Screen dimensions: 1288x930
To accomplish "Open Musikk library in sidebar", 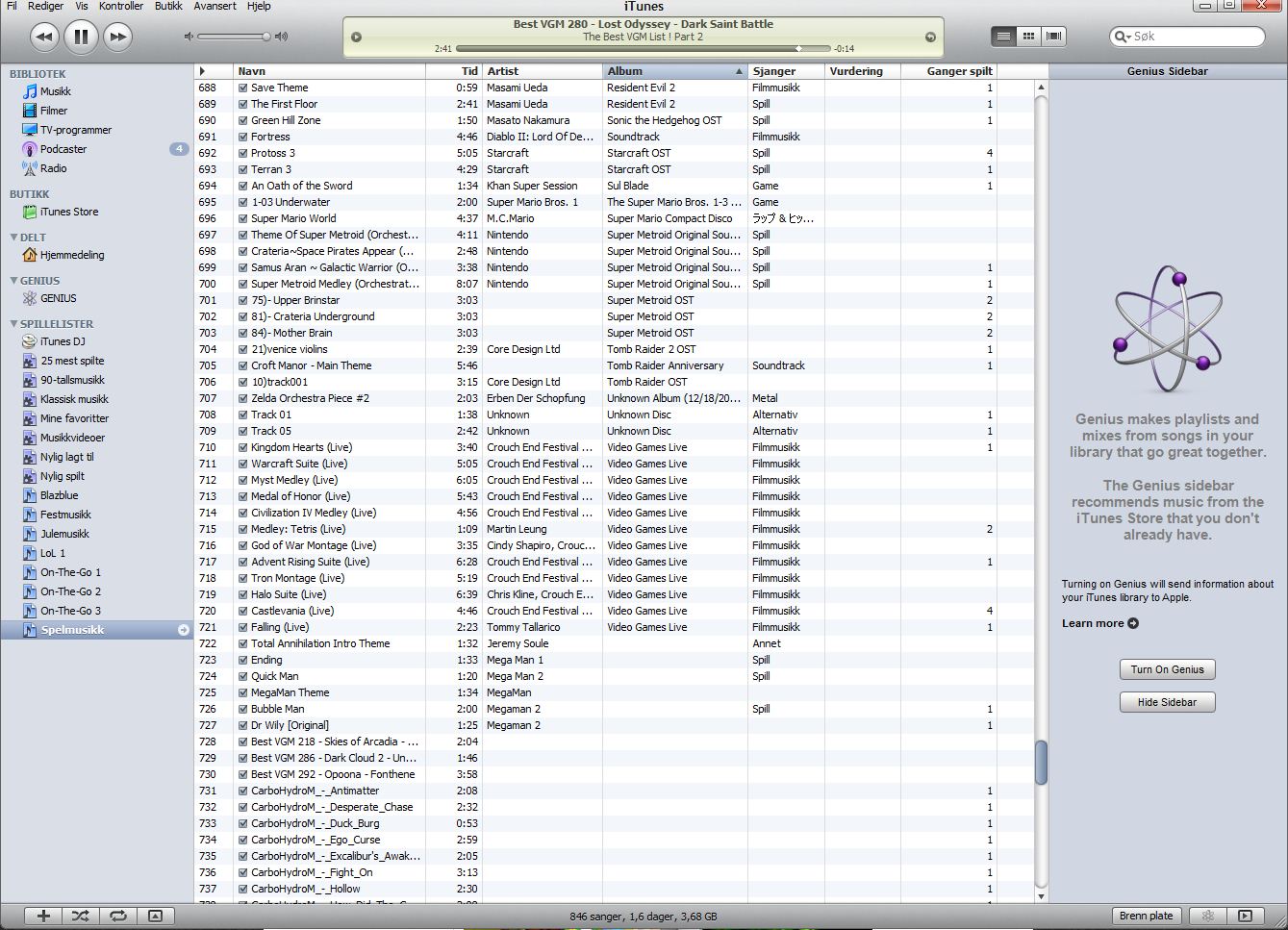I will coord(55,91).
